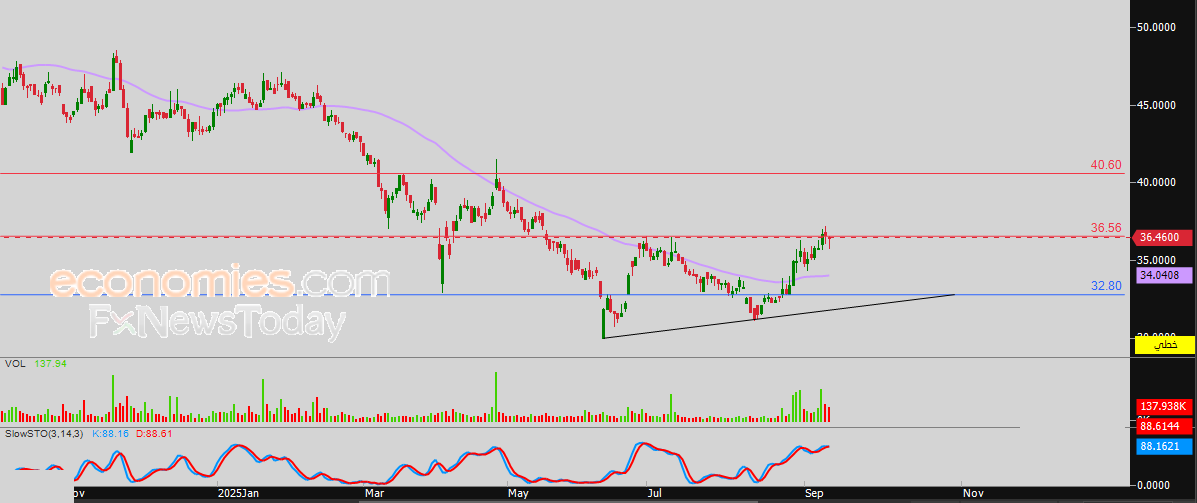Click the Jul date axis label
Viewport: 1197px width, 503px height.
(654, 494)
